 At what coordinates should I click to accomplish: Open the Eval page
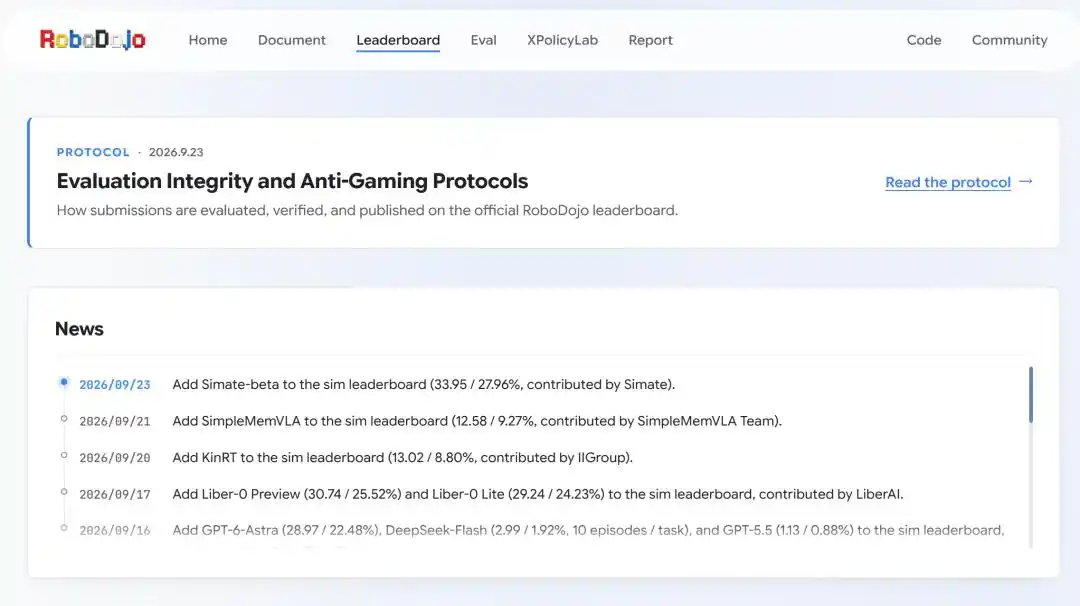(484, 40)
